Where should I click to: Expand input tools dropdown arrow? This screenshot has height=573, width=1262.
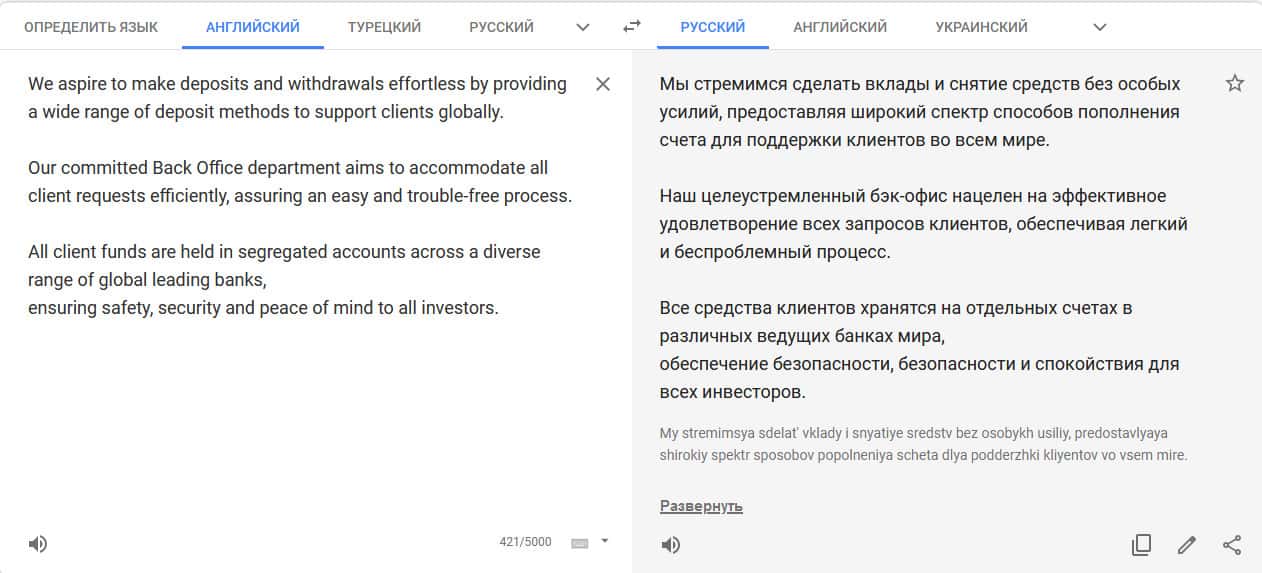pos(604,542)
